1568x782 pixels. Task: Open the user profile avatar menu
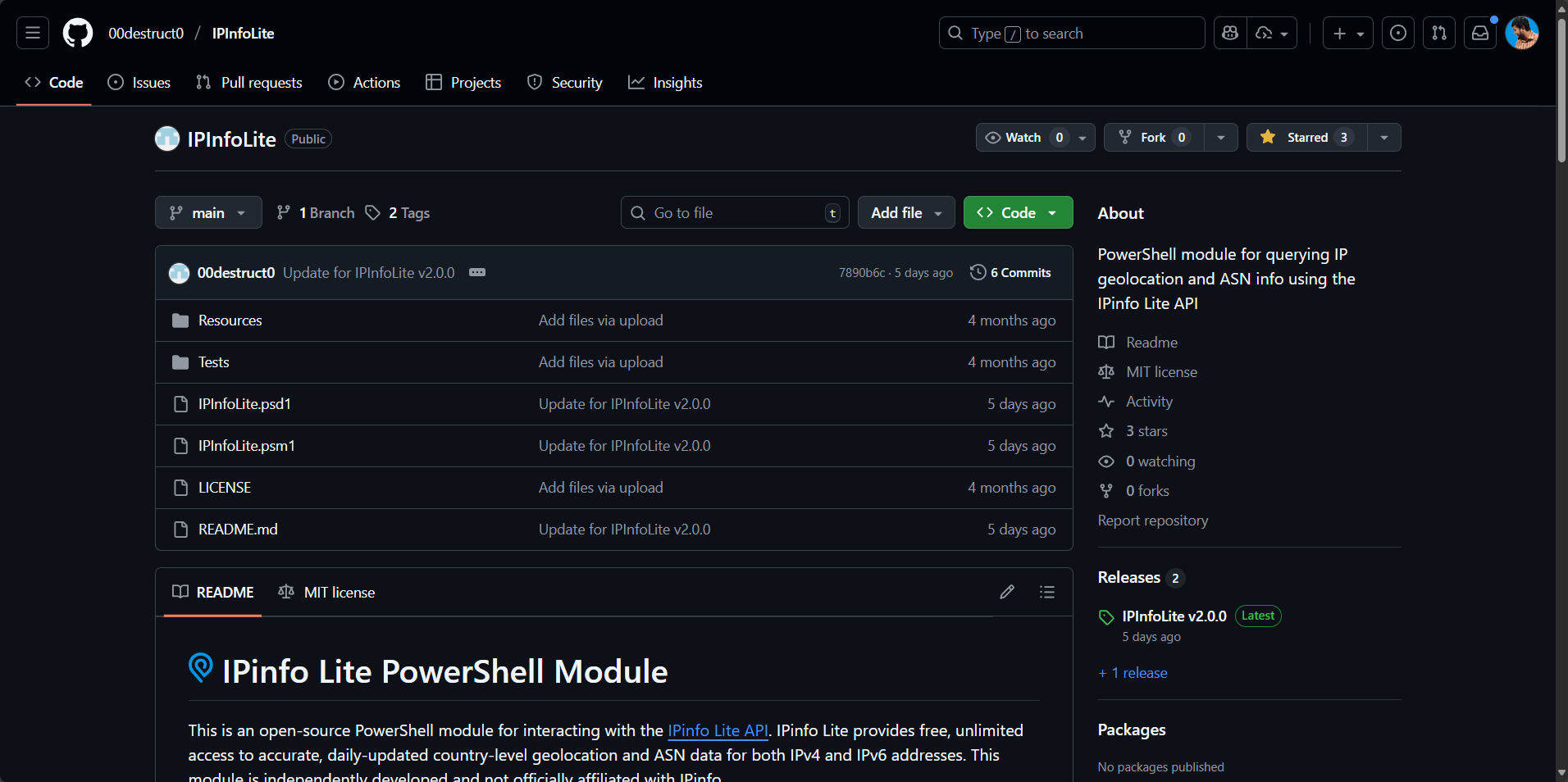[1522, 33]
